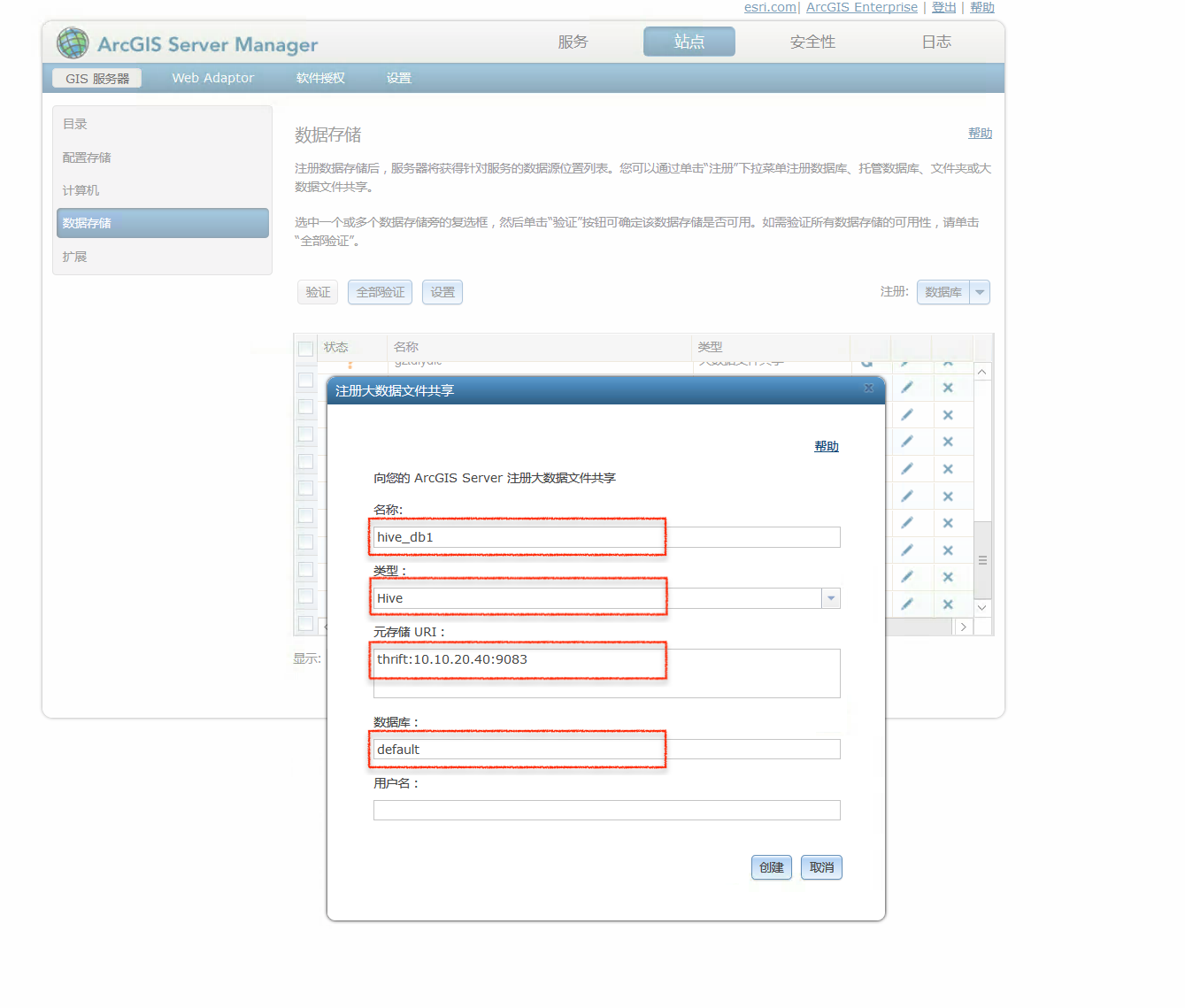
Task: Click the 元存储 URI text area
Action: [x=607, y=673]
